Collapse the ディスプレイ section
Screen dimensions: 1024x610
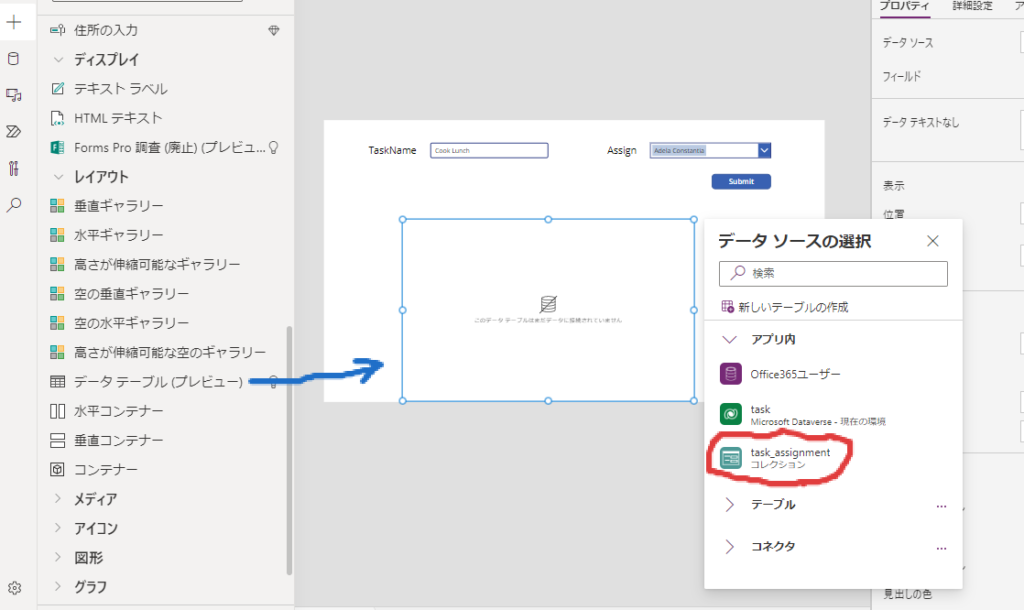pyautogui.click(x=58, y=60)
